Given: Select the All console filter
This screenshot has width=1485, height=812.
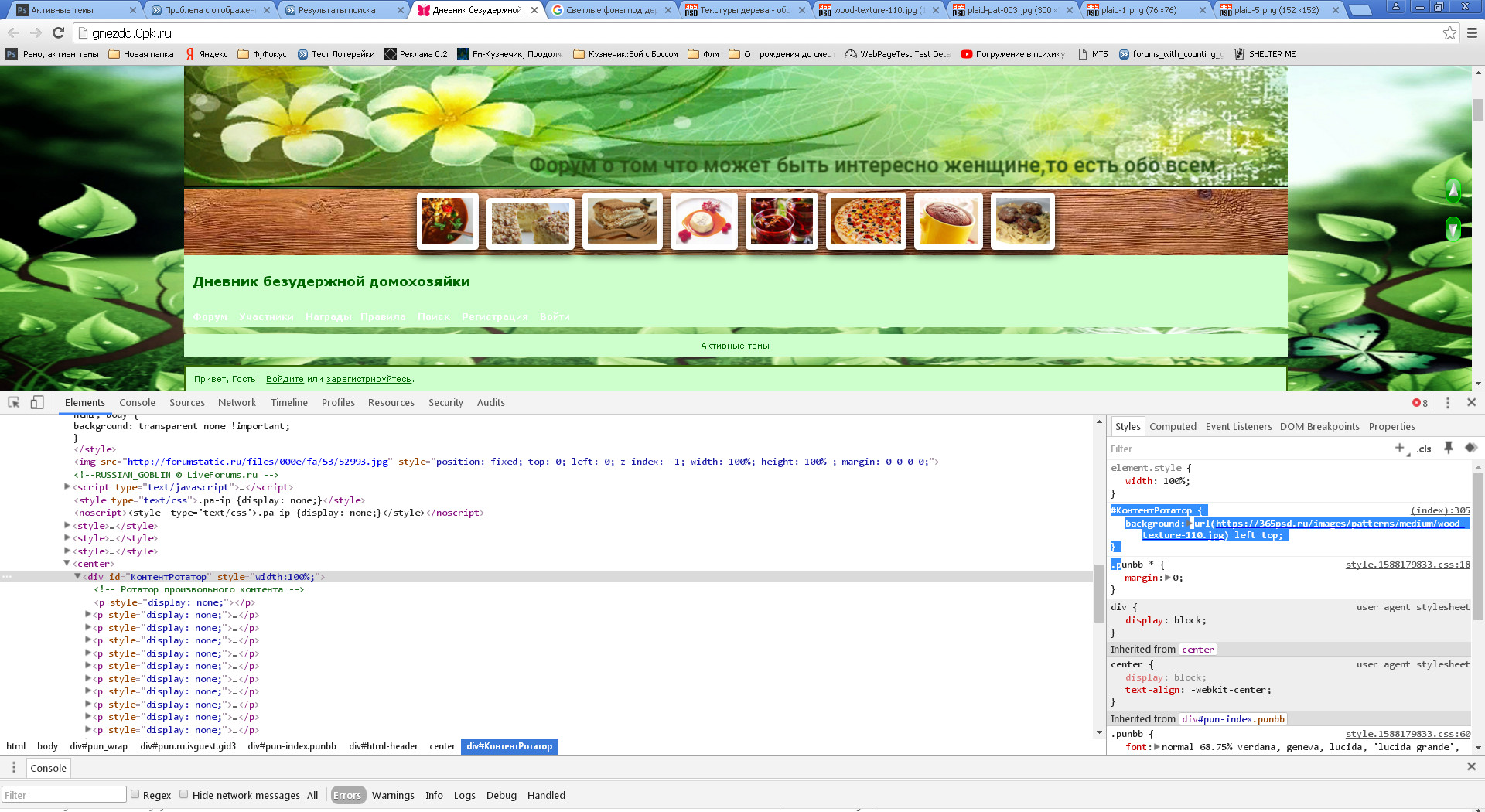Looking at the screenshot, I should [312, 795].
